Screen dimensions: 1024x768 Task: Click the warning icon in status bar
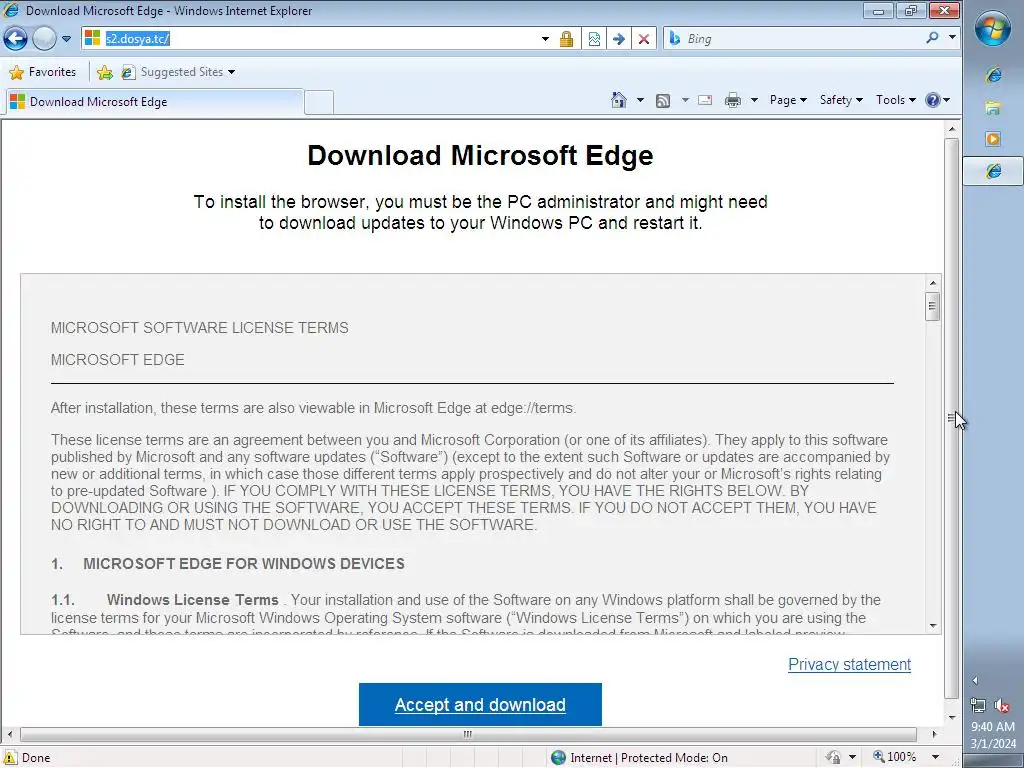click(10, 758)
